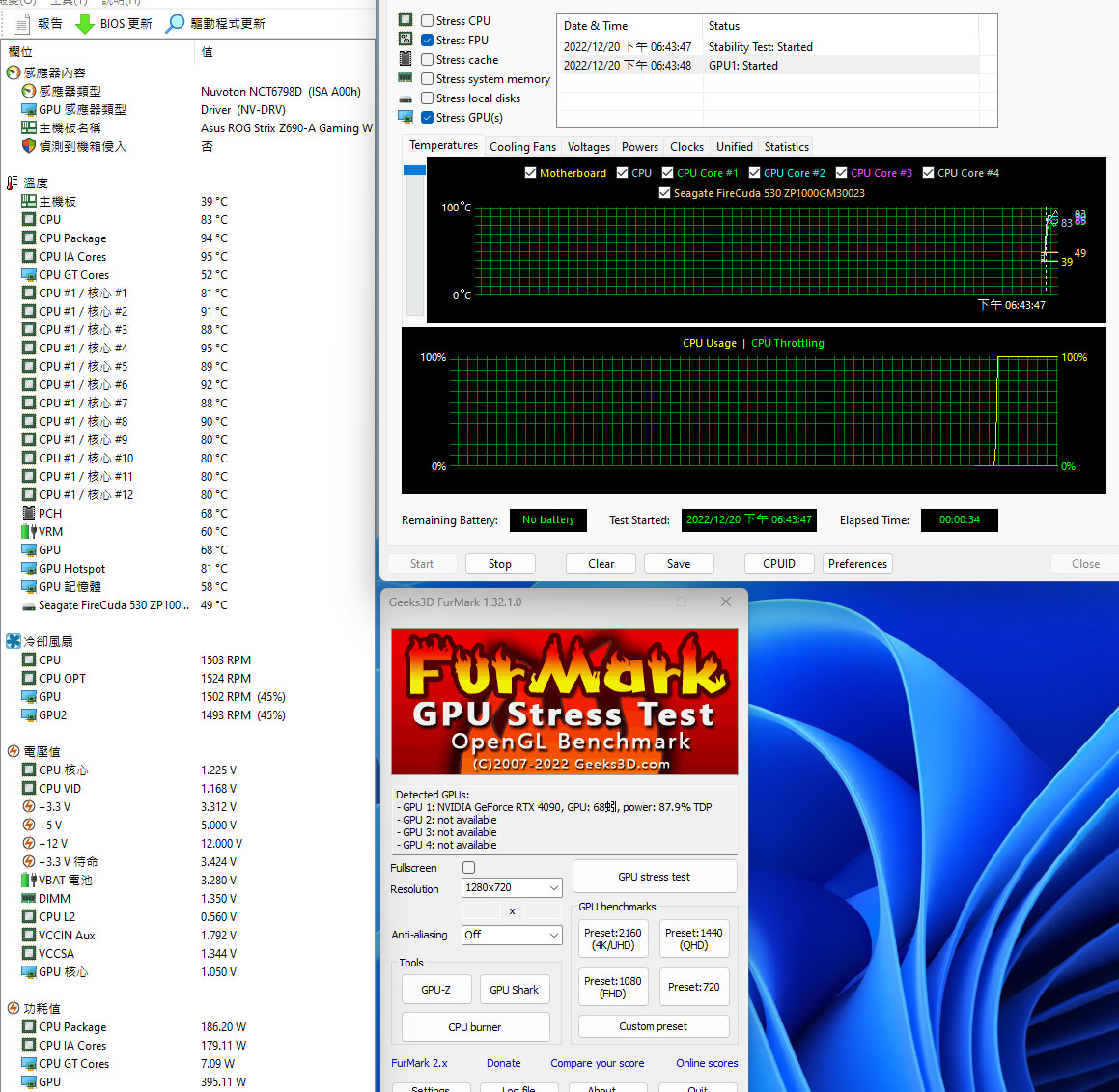
Task: Uncheck the Stress FPU checkbox
Action: tap(427, 40)
